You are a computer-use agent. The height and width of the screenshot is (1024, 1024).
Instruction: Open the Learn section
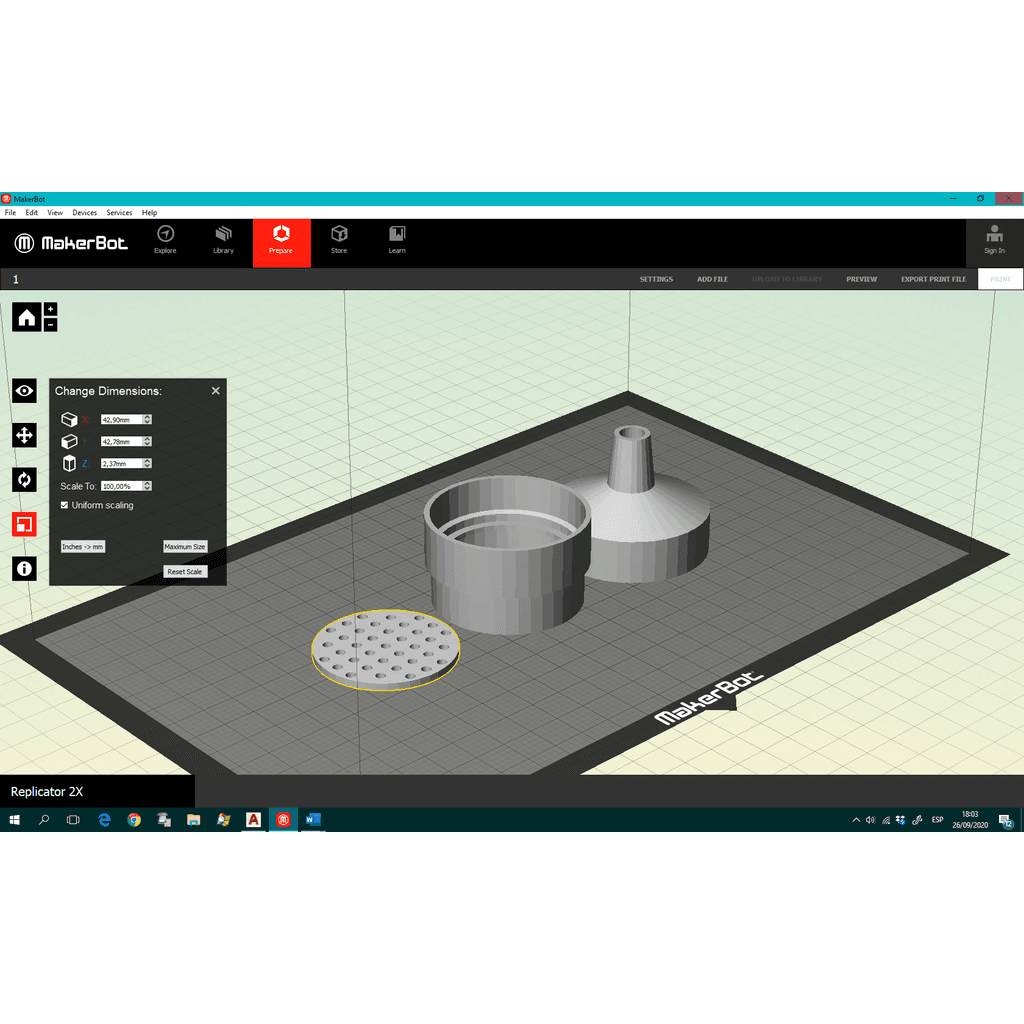397,241
